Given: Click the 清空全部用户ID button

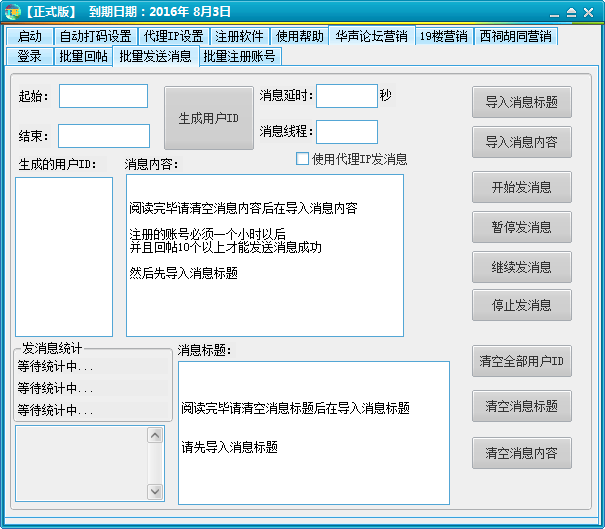Looking at the screenshot, I should [521, 361].
